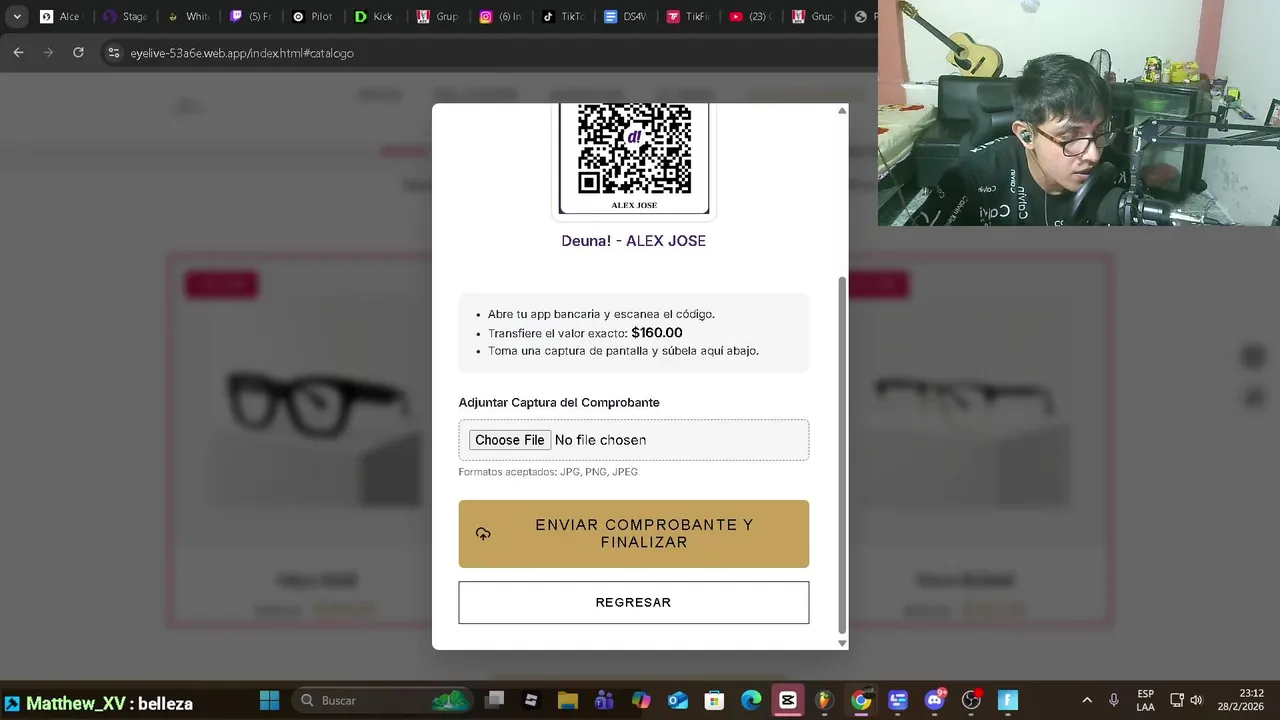Open Microsoft Edge from the taskbar

751,700
